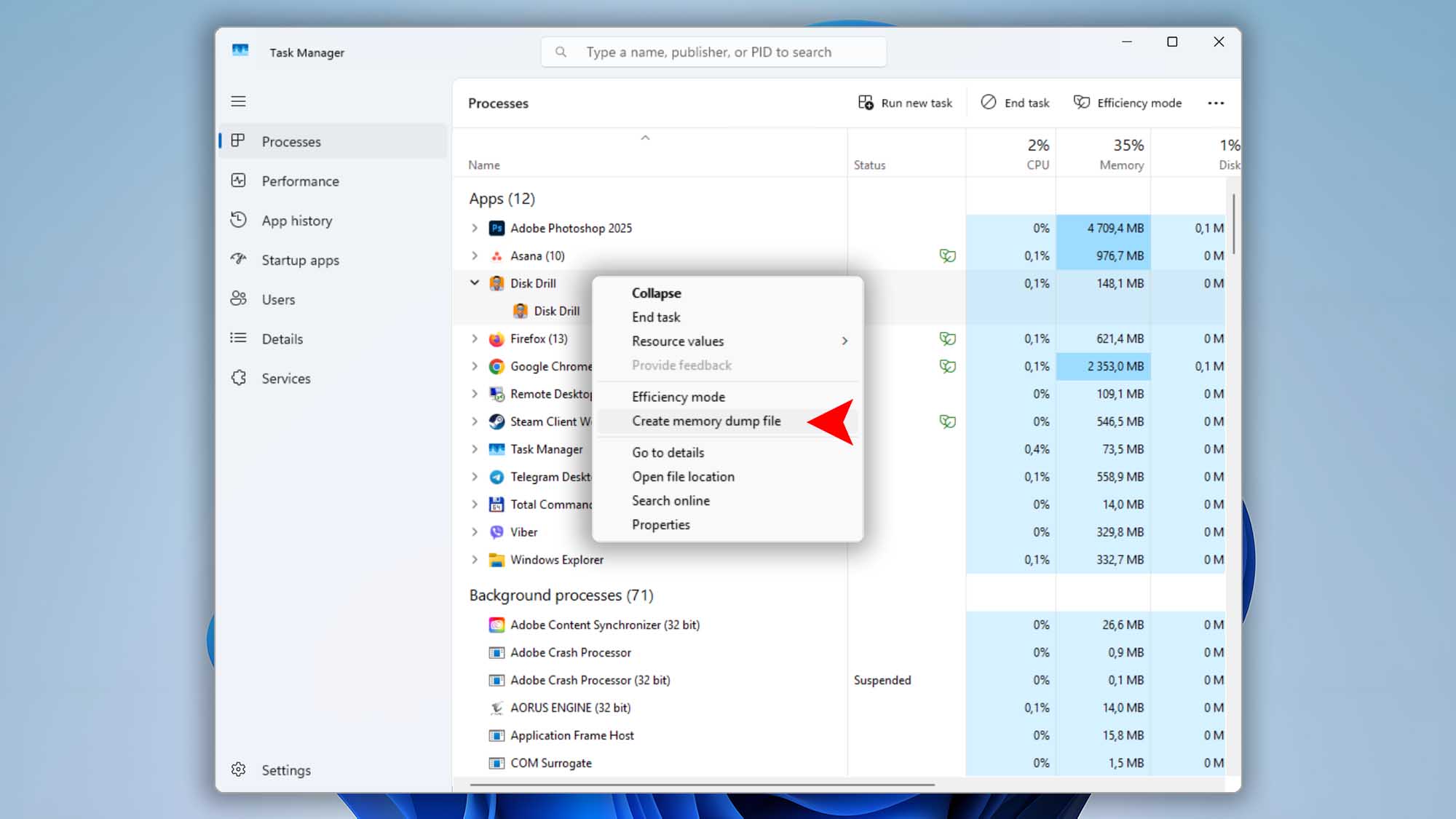Click End task in the toolbar

[1015, 103]
